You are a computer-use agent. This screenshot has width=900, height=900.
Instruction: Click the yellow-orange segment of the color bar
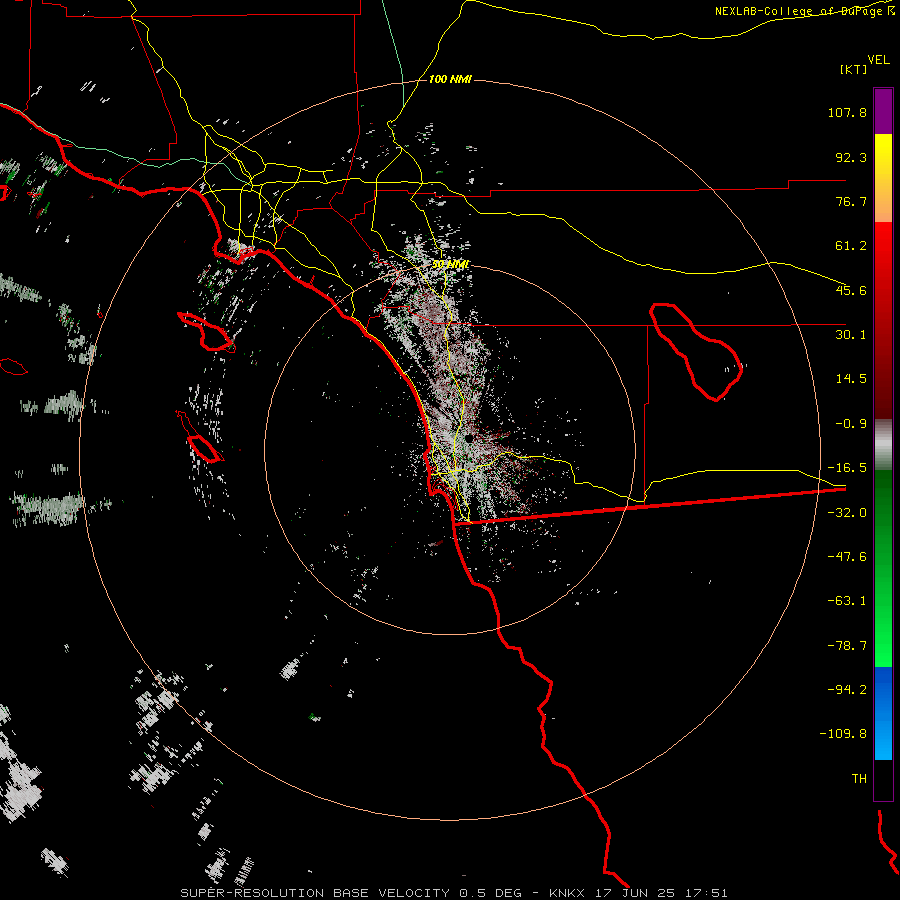point(883,178)
